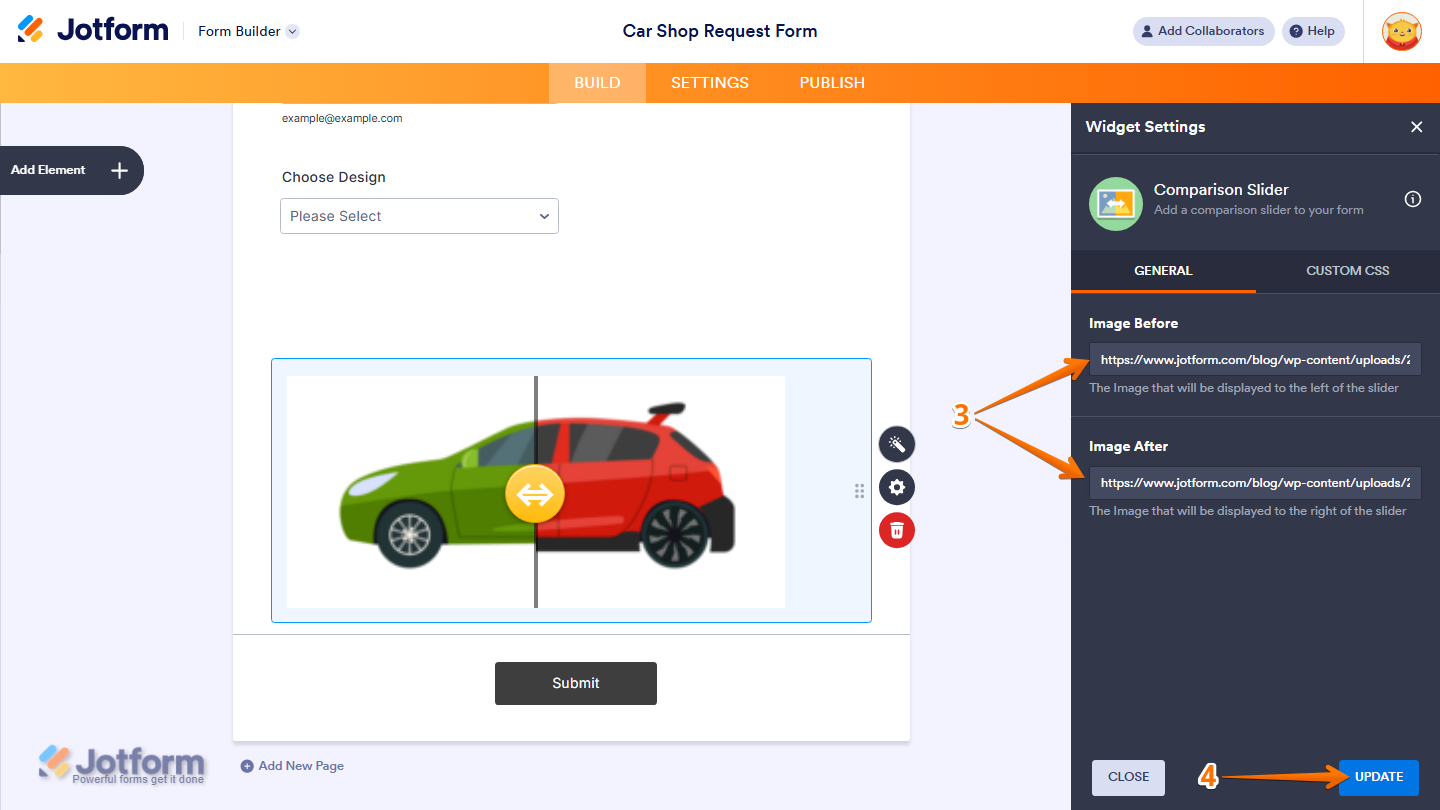Click the Image Before URL field
Screen dimensions: 1440x810
click(1255, 359)
